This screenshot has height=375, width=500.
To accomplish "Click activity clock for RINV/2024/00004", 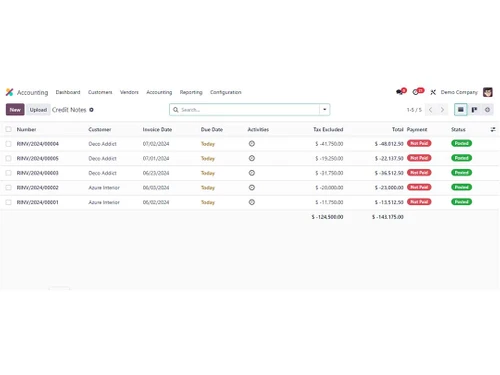I will coord(252,144).
